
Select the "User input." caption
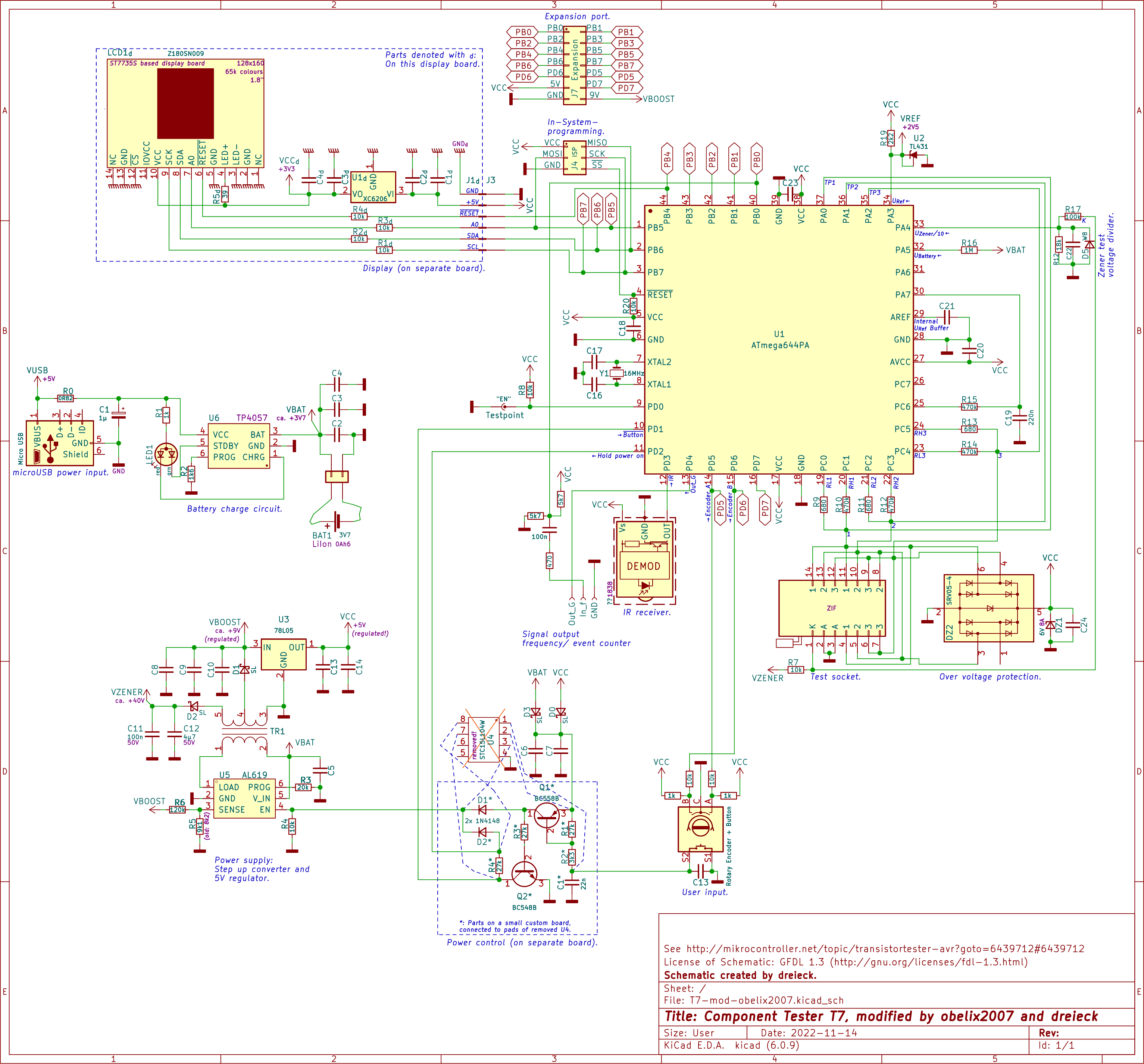click(x=705, y=892)
